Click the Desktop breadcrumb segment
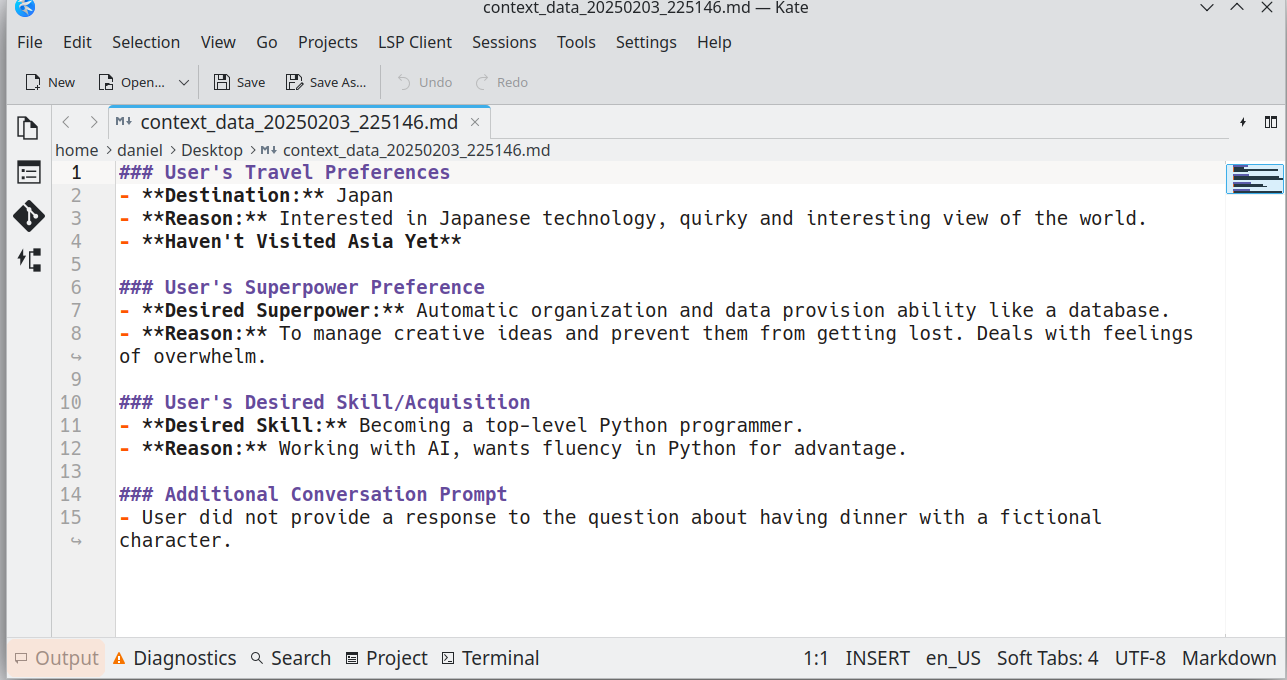 click(x=212, y=150)
